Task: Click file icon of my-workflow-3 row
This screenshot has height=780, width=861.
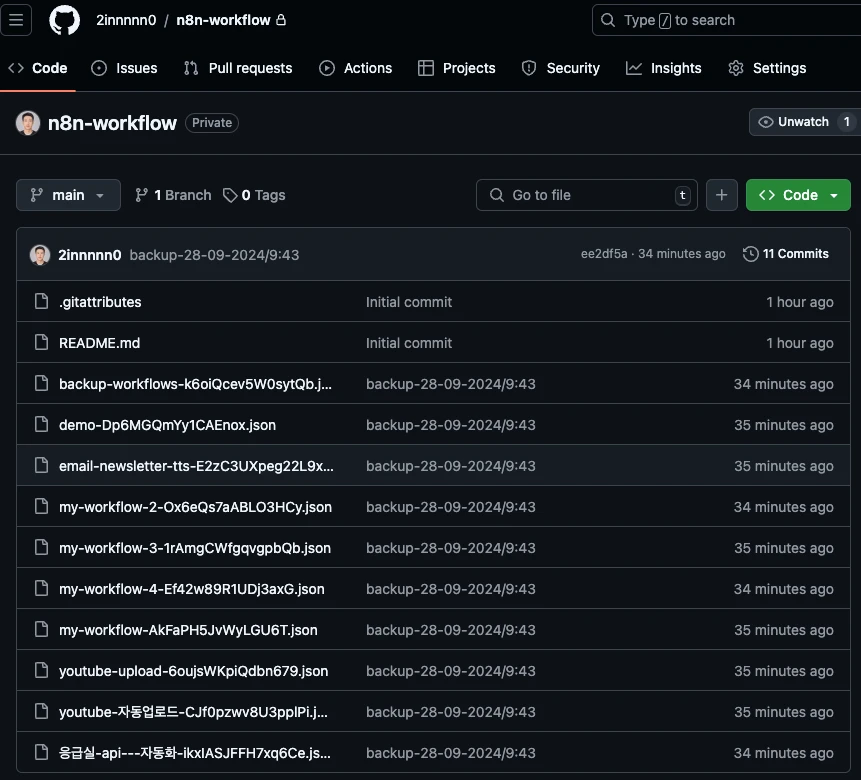Action: point(41,548)
